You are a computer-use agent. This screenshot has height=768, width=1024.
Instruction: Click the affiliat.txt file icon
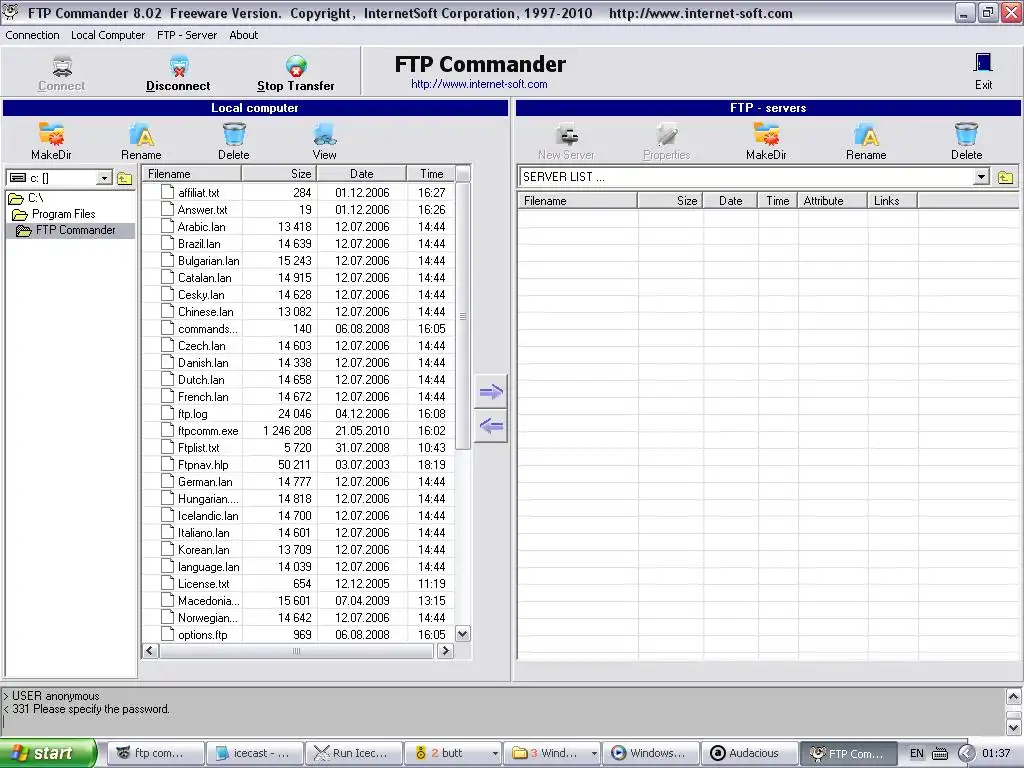(x=167, y=192)
